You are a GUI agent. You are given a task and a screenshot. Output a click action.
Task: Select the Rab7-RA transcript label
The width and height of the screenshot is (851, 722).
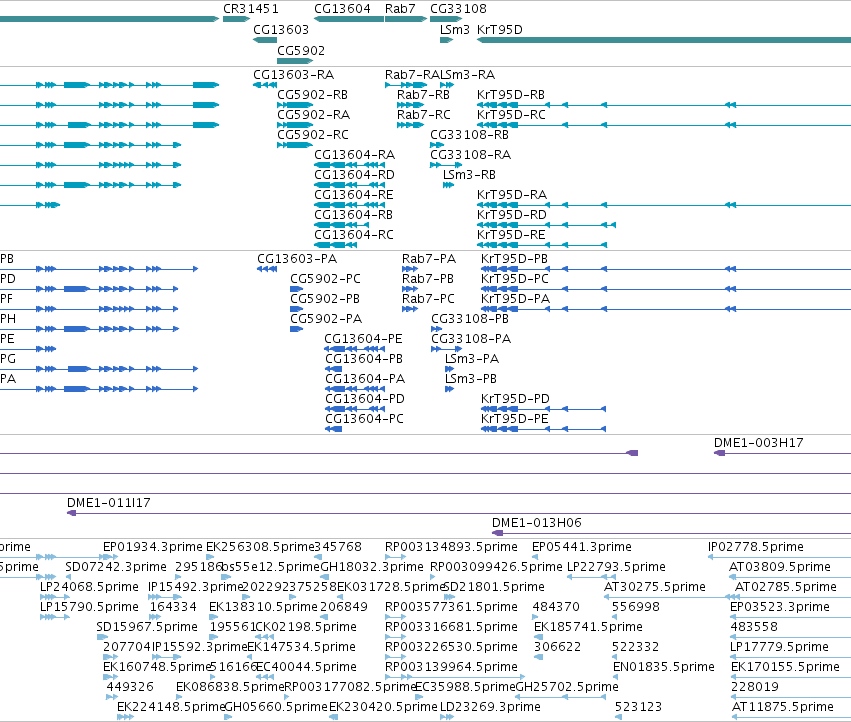coord(412,74)
